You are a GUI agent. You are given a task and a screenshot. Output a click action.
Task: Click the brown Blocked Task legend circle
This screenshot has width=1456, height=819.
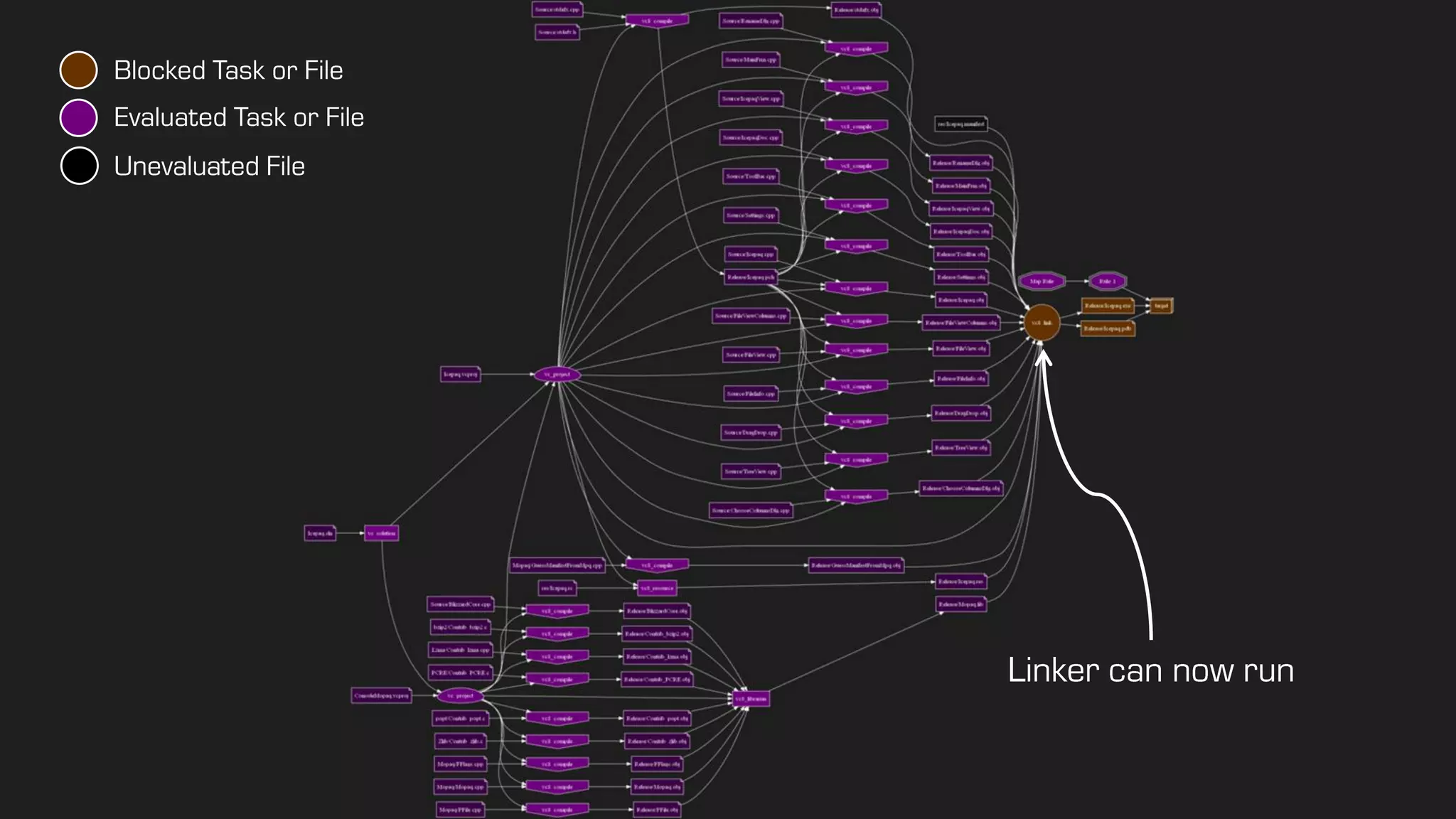[x=78, y=70]
